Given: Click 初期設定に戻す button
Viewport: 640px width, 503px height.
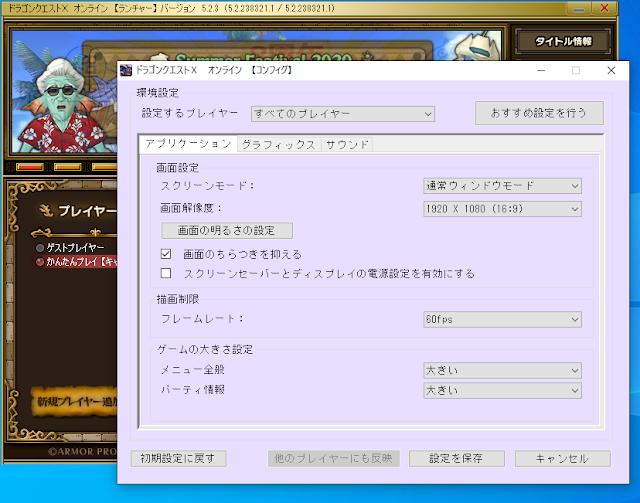Looking at the screenshot, I should click(178, 458).
